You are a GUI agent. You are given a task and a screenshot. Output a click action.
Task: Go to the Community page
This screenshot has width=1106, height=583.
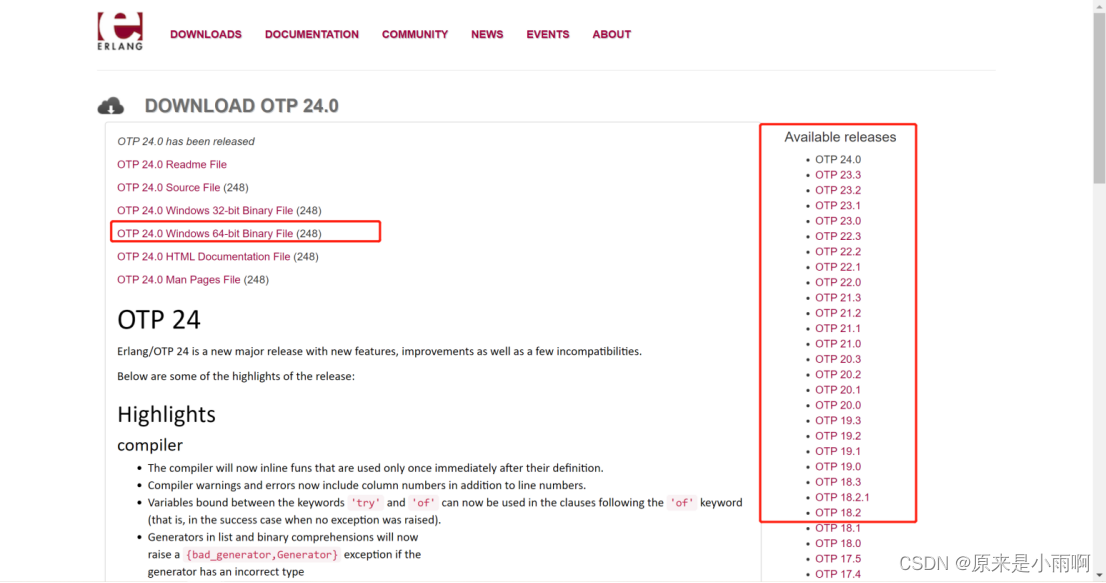[x=415, y=35]
